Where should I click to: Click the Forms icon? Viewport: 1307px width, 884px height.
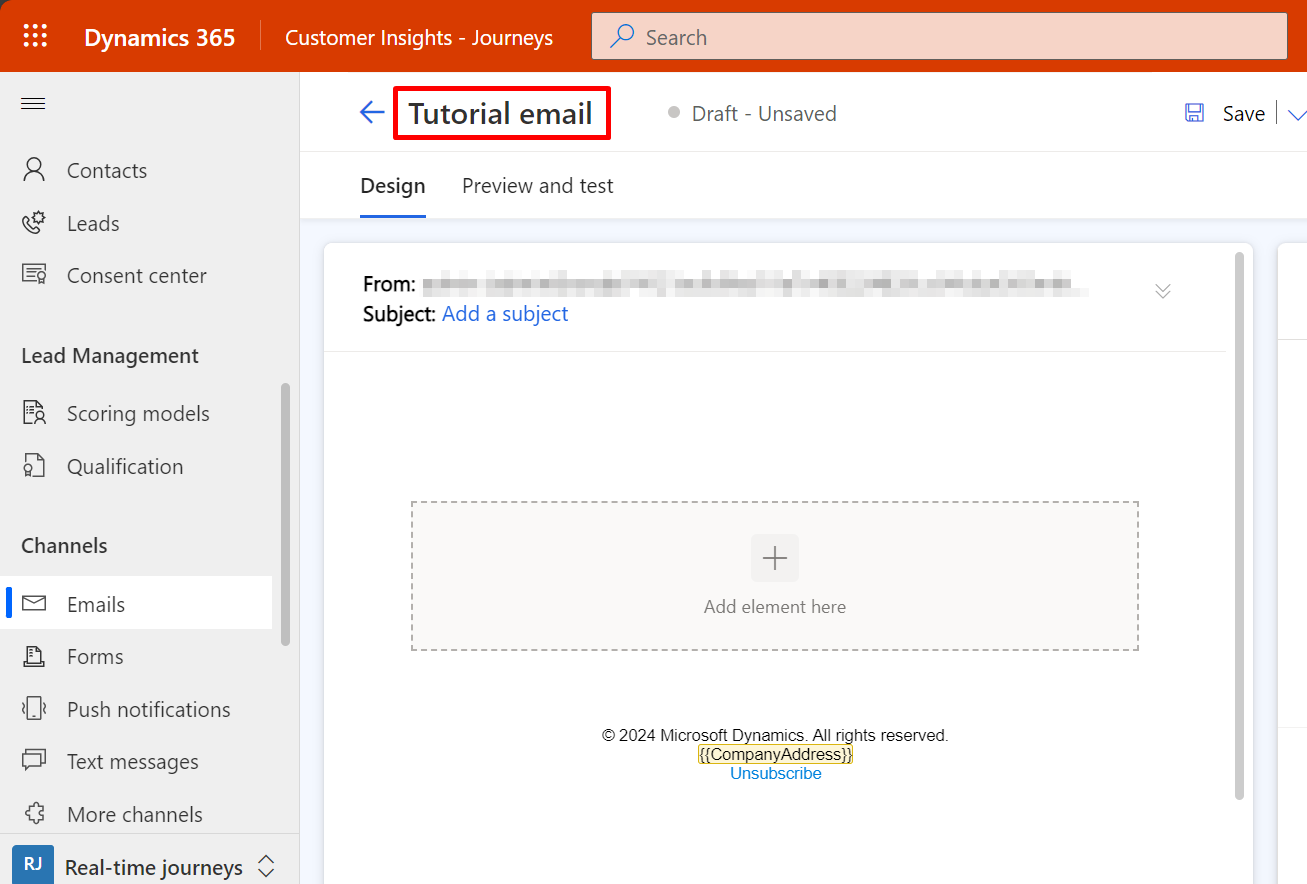(x=34, y=656)
